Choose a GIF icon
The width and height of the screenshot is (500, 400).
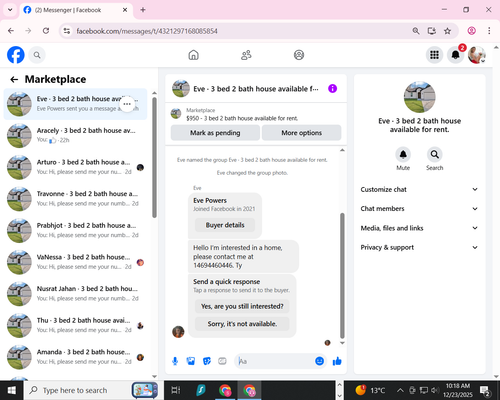coord(222,361)
